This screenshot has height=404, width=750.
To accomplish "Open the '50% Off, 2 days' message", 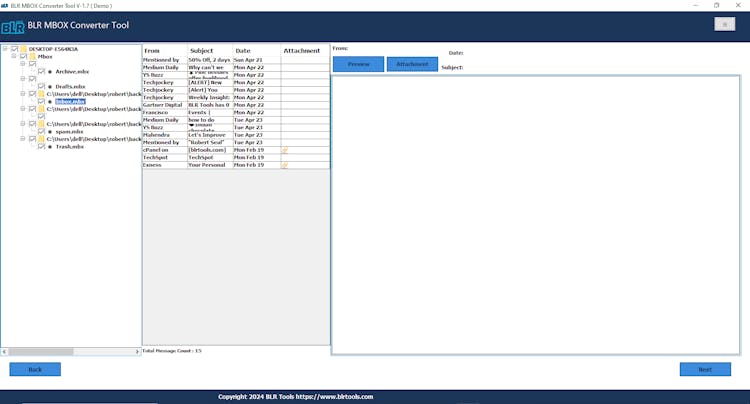I will tap(210, 60).
